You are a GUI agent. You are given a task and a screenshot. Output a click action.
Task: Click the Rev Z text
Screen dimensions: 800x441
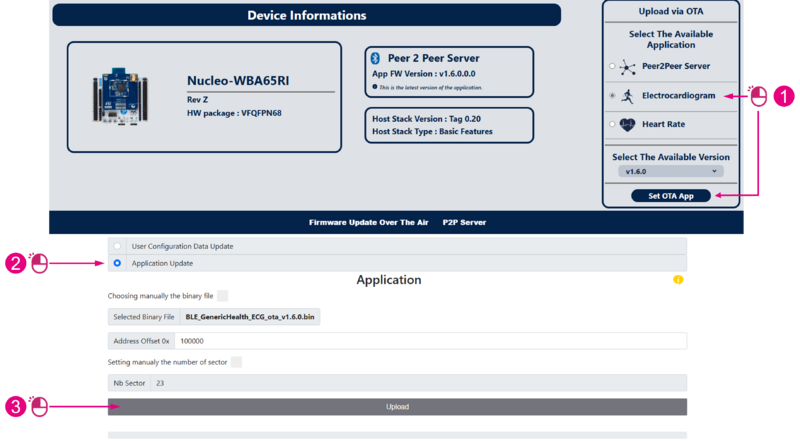coord(197,100)
